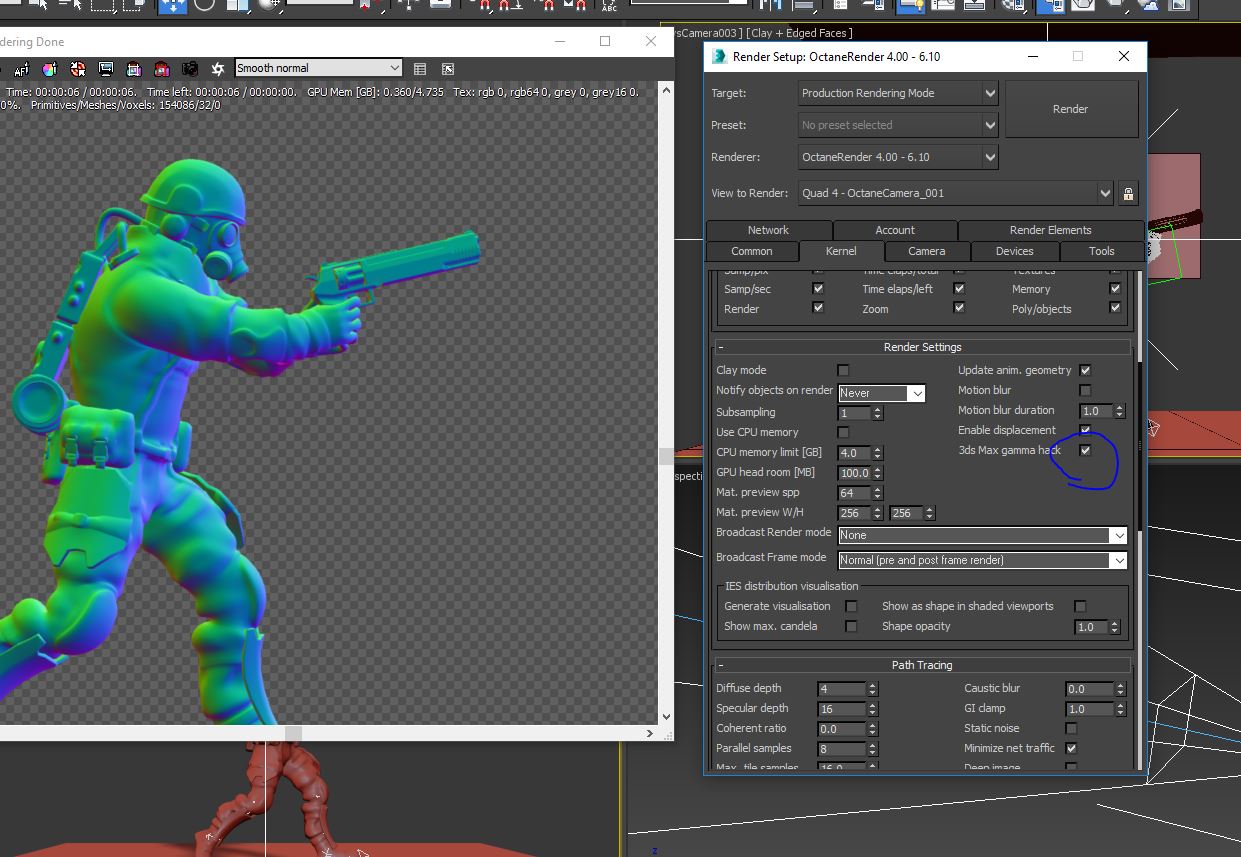
Task: Click the list settings icon after Smooth normal
Action: [x=420, y=69]
